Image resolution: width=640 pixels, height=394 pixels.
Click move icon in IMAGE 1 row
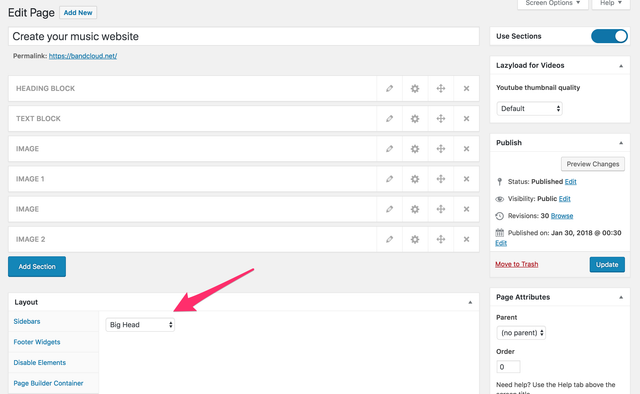(440, 179)
